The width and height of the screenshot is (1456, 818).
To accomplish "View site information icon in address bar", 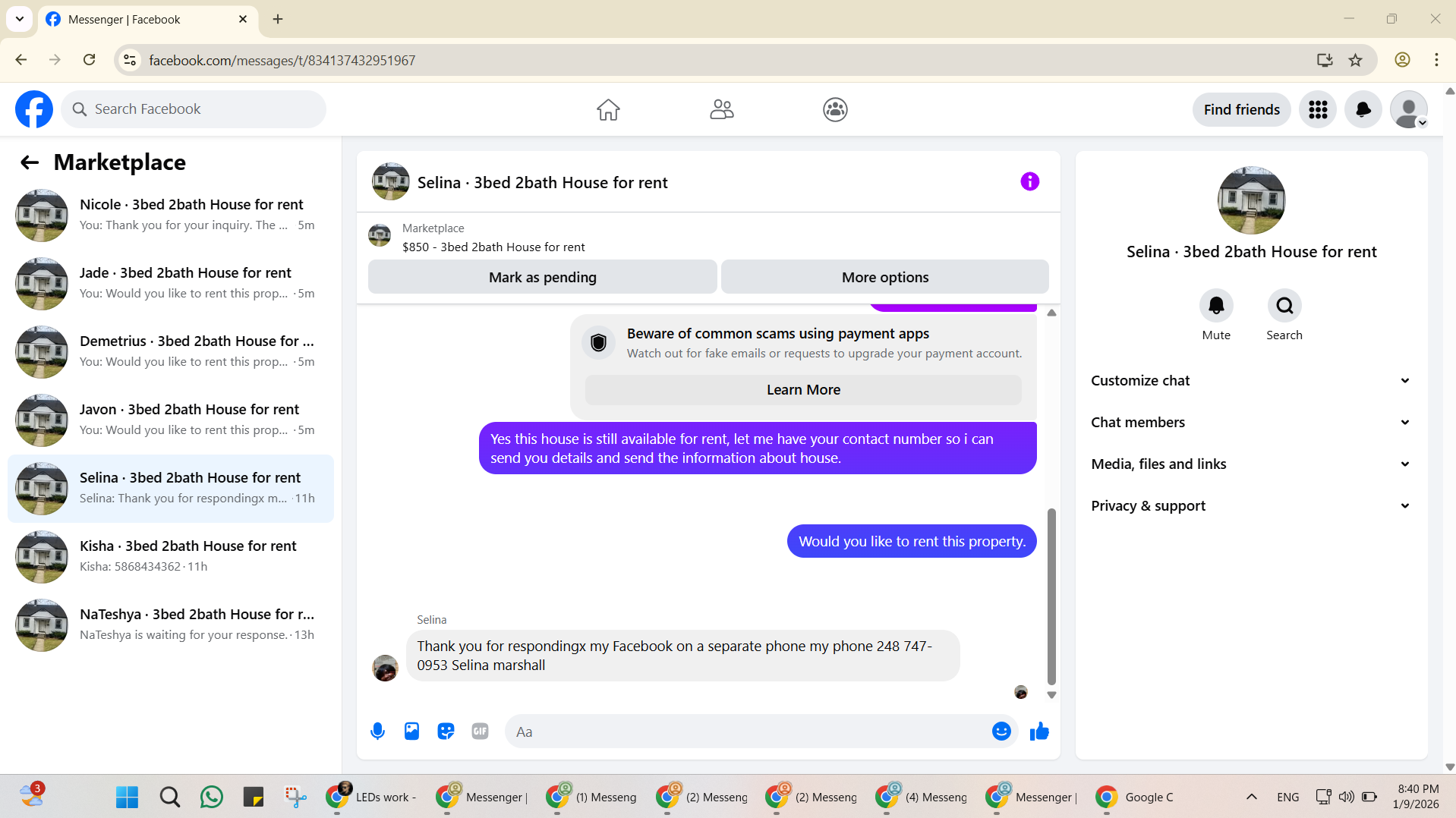I will (130, 60).
